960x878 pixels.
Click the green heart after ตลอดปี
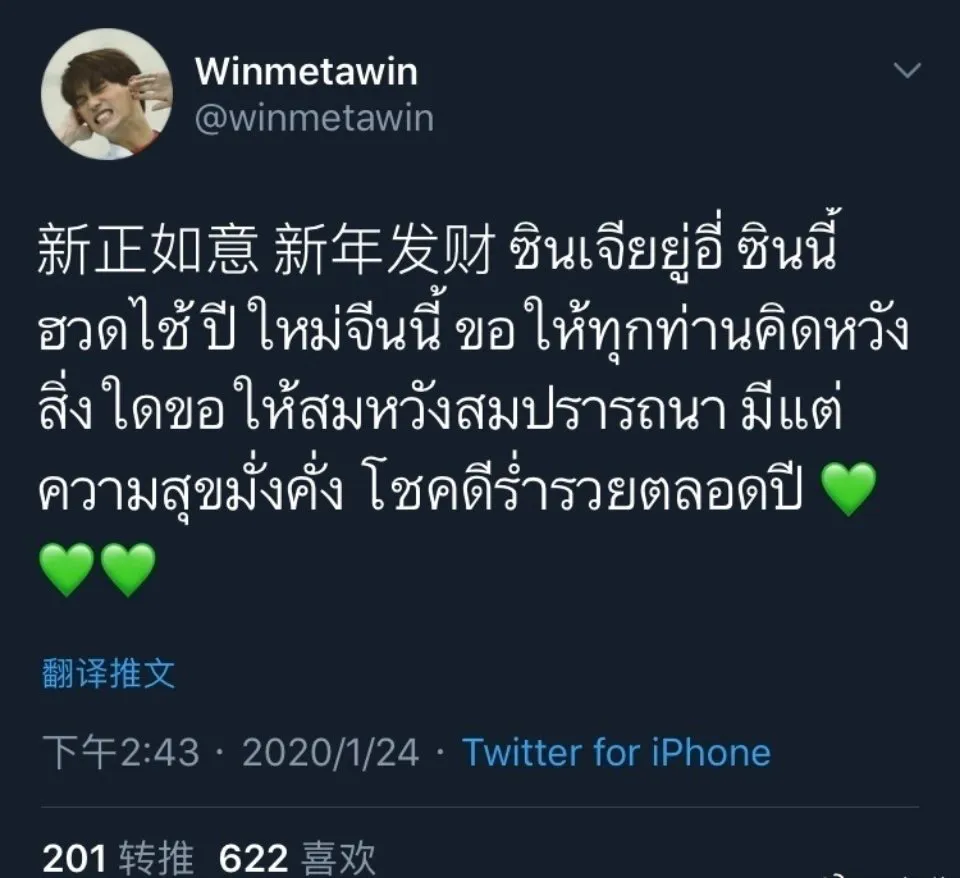848,489
